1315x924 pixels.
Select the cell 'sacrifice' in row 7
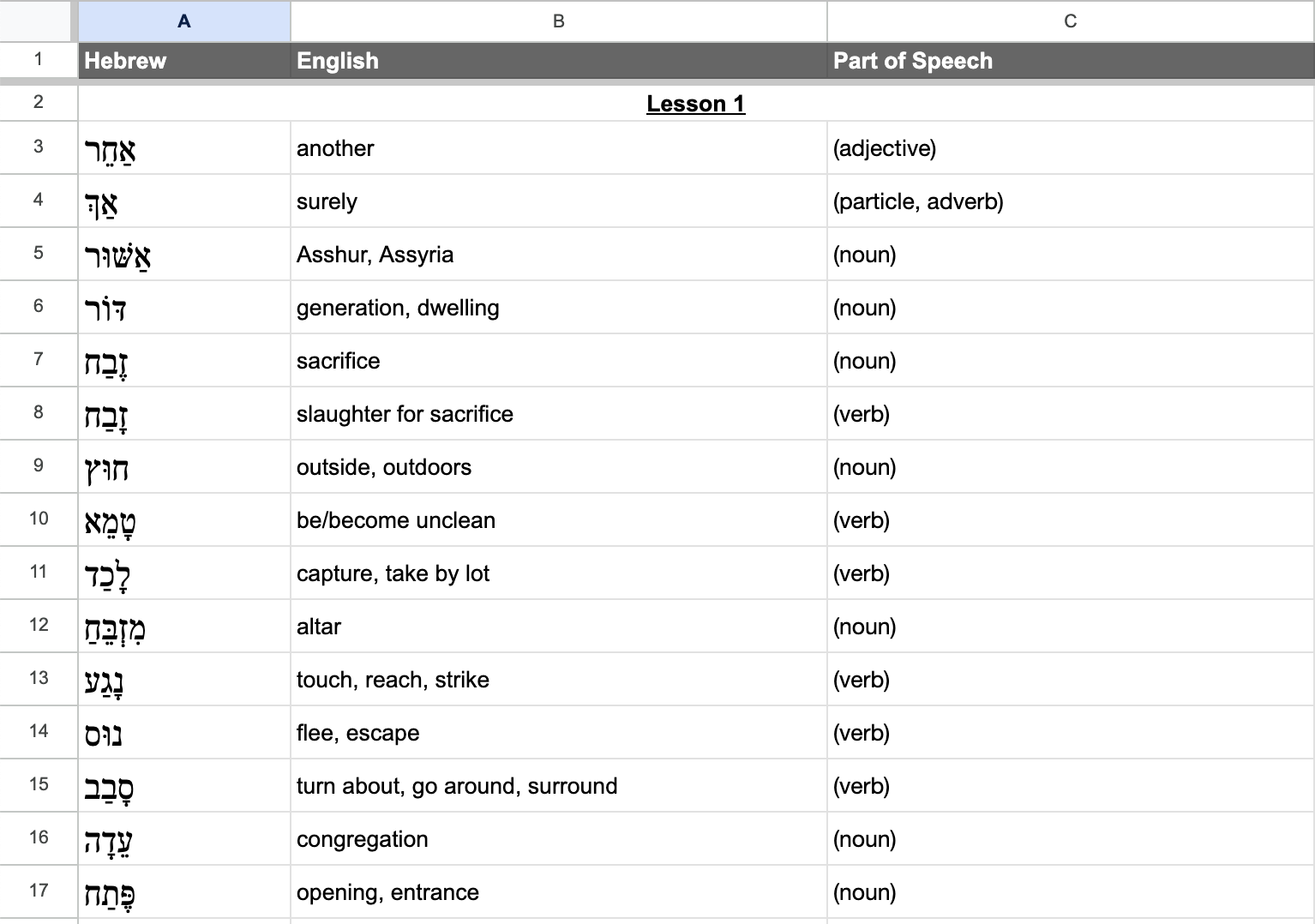tap(559, 361)
